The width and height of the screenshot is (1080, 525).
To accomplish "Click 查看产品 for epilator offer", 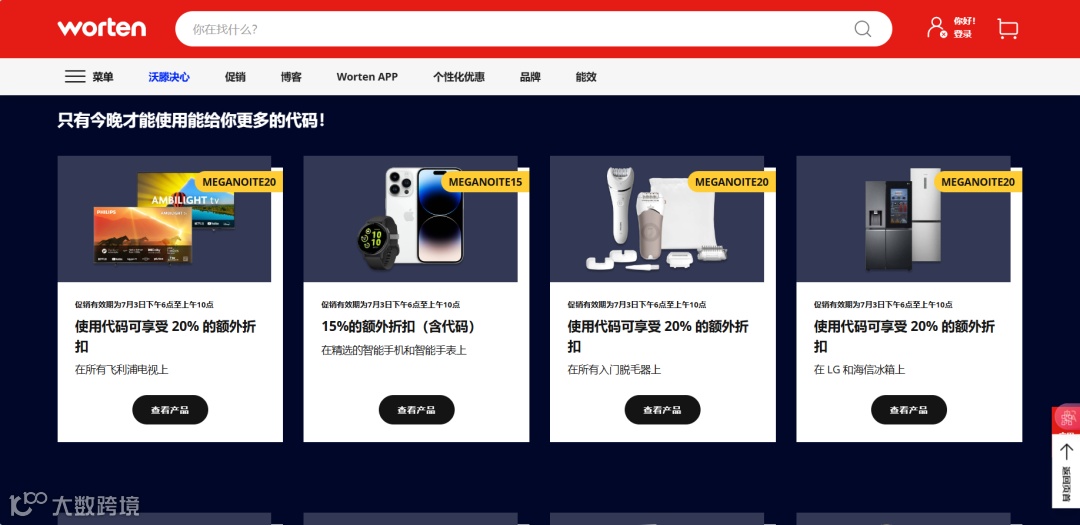I will coord(663,410).
